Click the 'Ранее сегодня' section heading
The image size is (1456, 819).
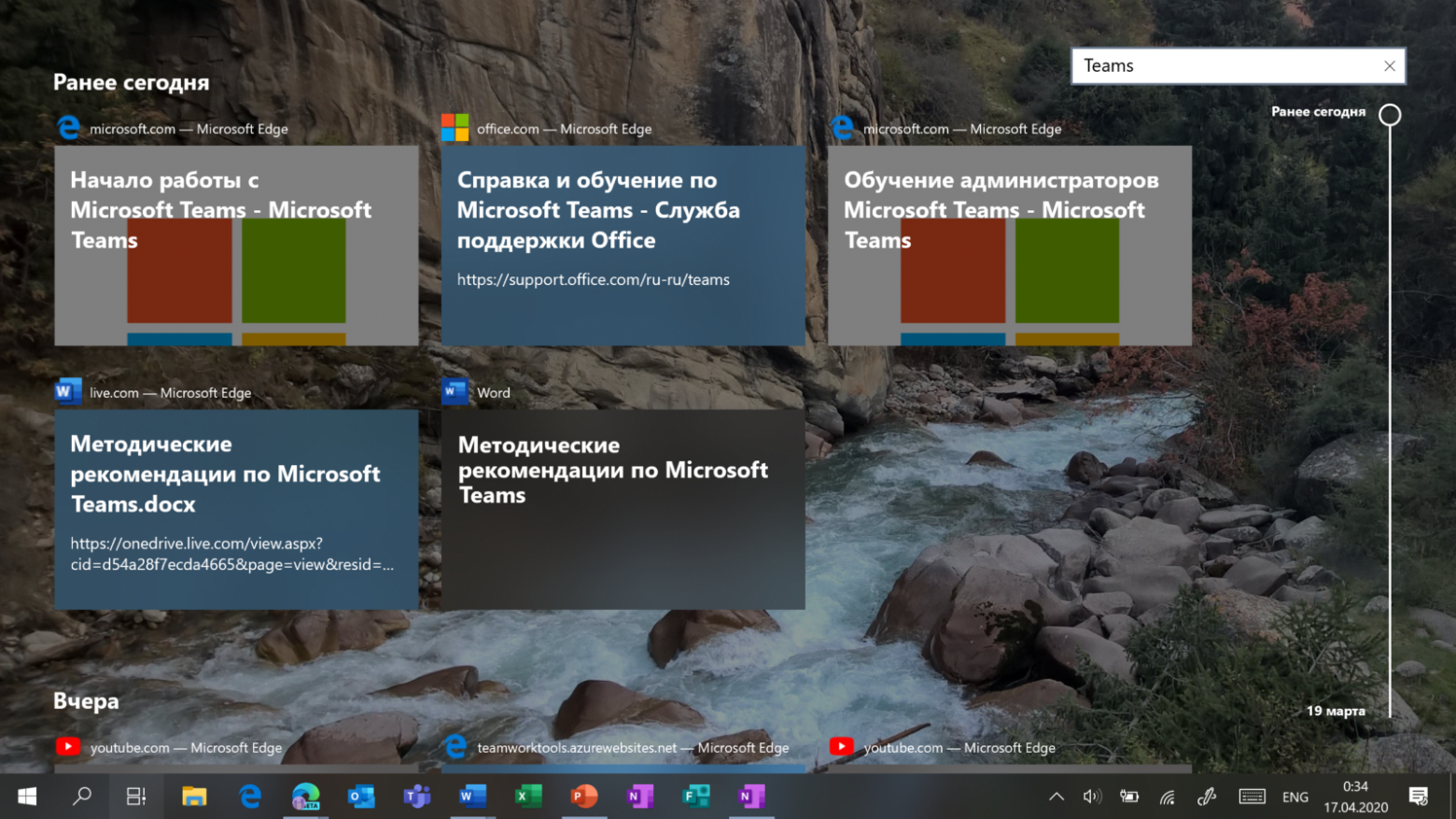click(132, 82)
